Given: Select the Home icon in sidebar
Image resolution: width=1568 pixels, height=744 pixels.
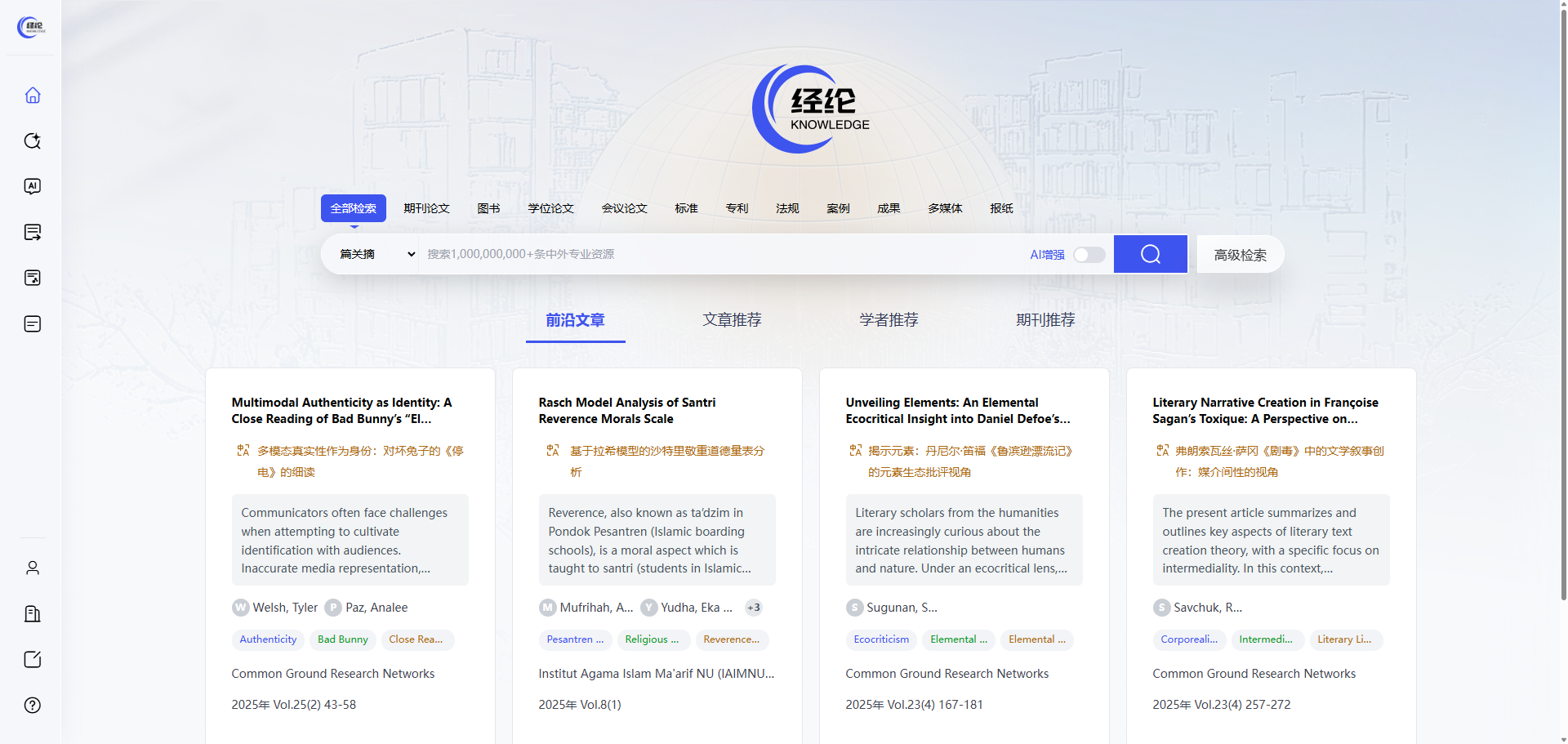Looking at the screenshot, I should pos(32,95).
